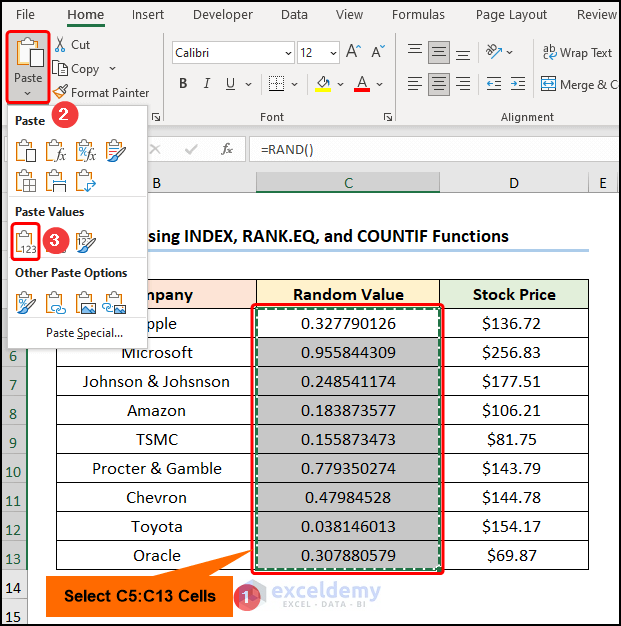Screen dimensions: 621x626
Task: Toggle Bold formatting
Action: coord(183,83)
